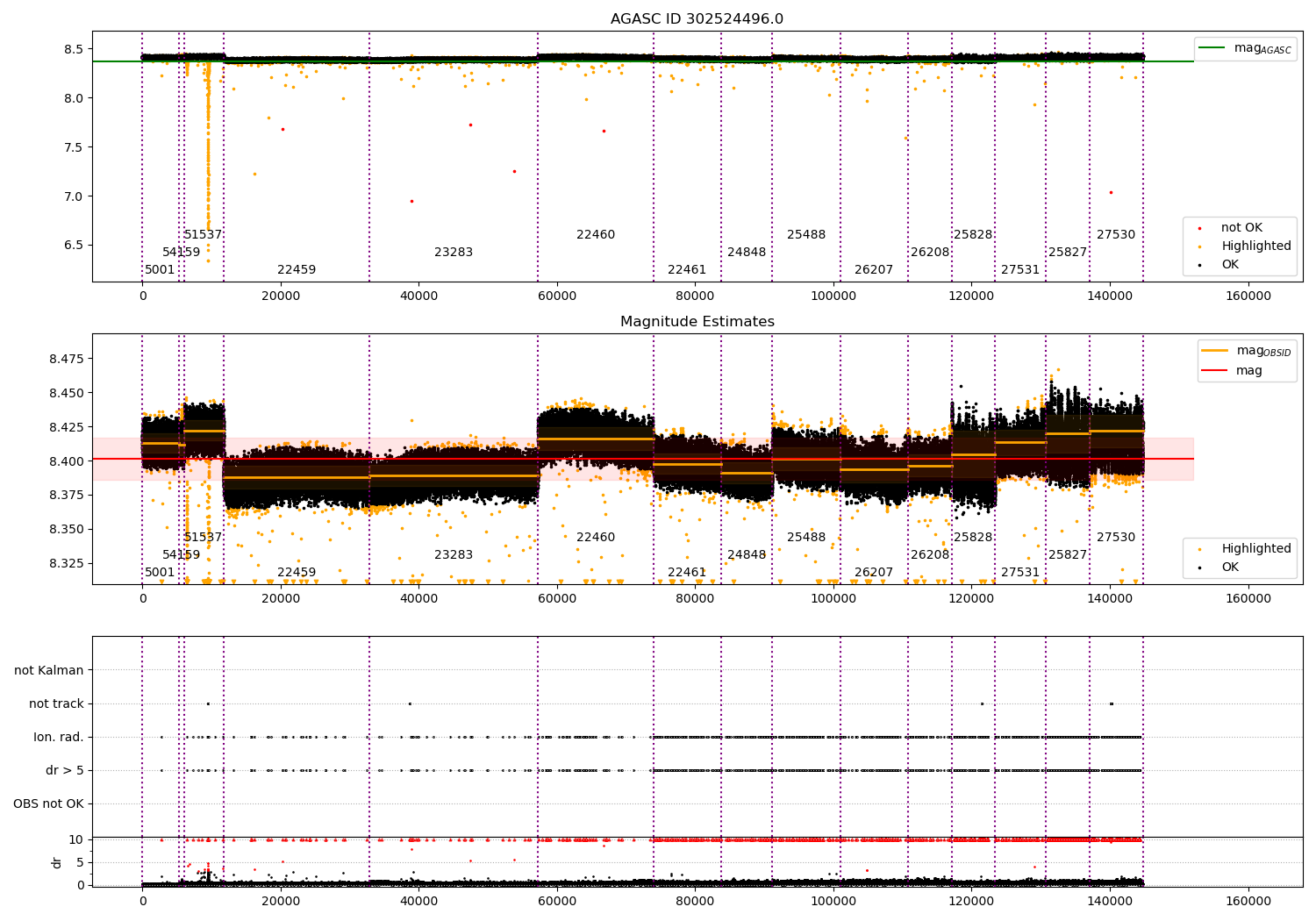Click obsid label 25488 in Magnitude Estimates panel
1316x921 pixels.
coord(806,537)
